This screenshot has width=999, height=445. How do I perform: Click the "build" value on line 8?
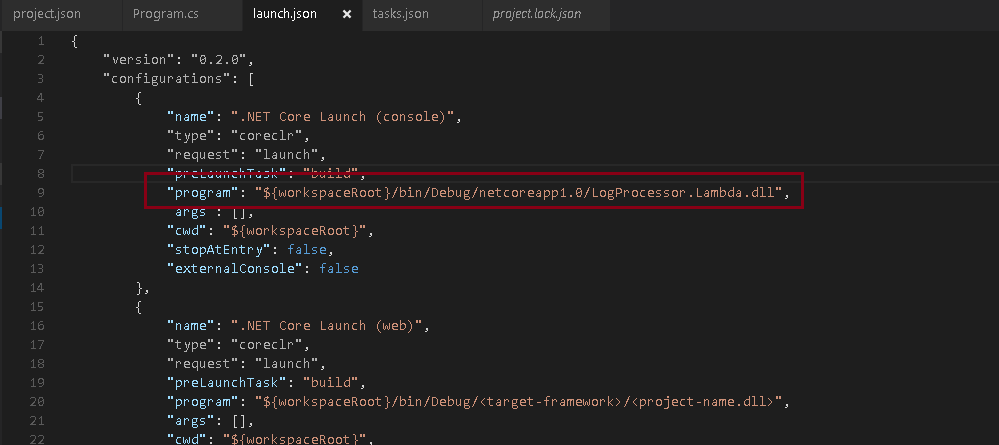click(x=330, y=173)
